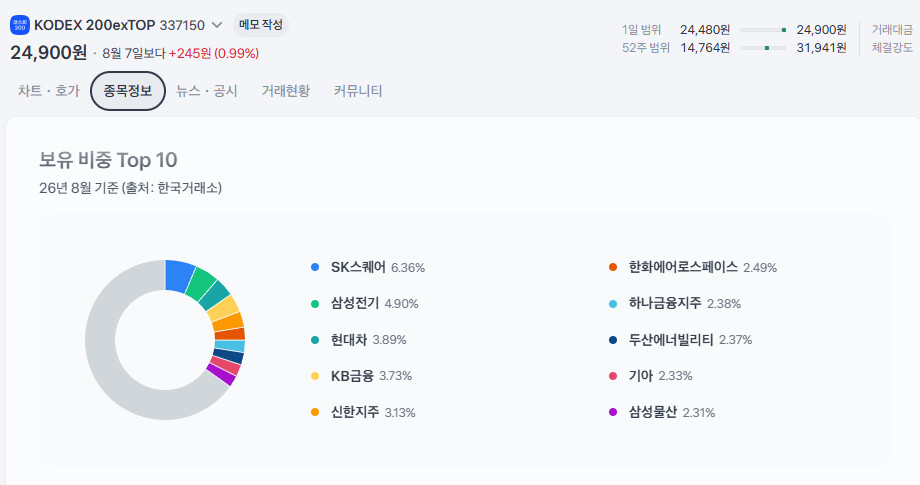
Task: Go to the 거래현황 tab
Action: click(x=286, y=91)
